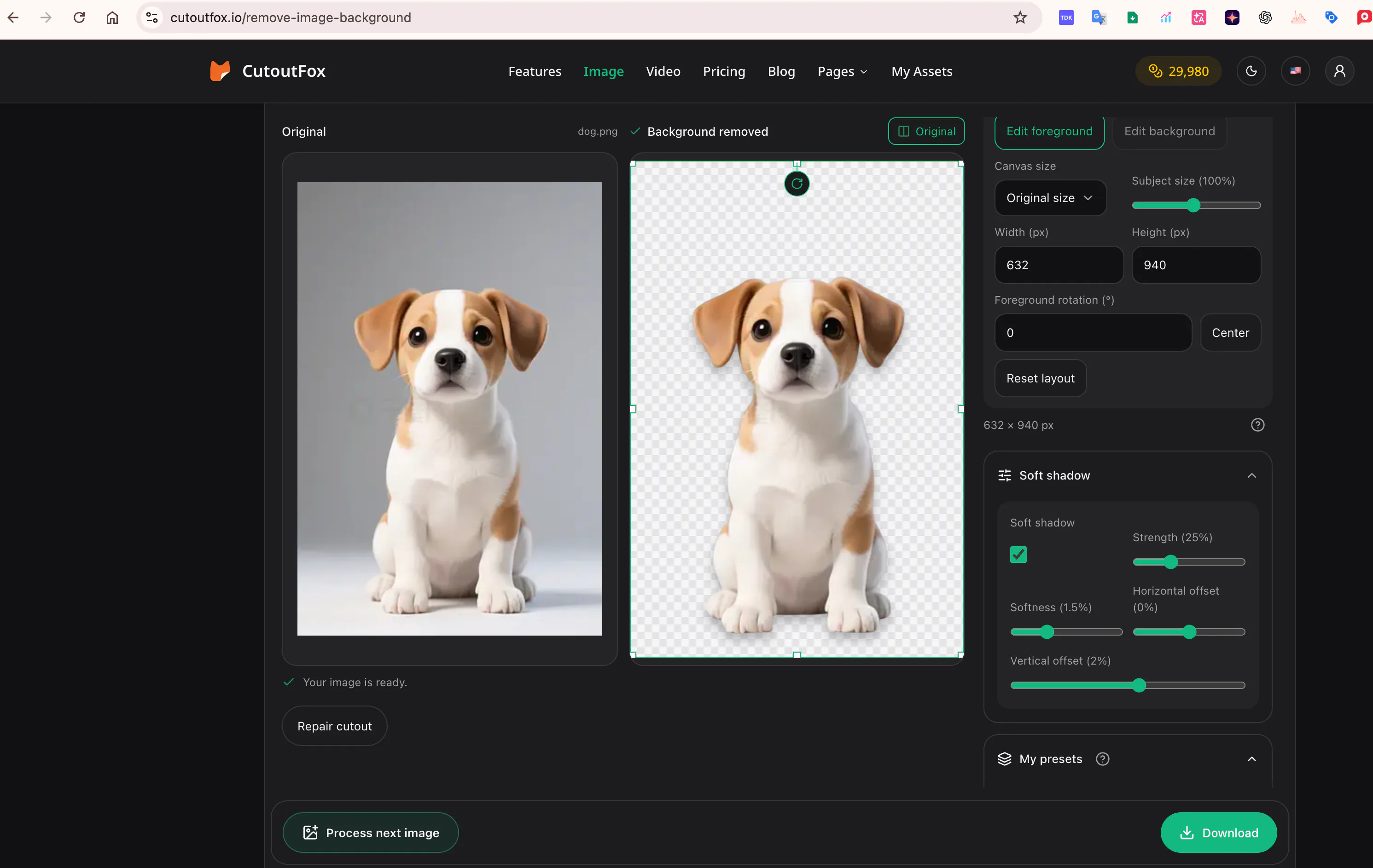Click the credits coin balance 29,980

(1178, 71)
